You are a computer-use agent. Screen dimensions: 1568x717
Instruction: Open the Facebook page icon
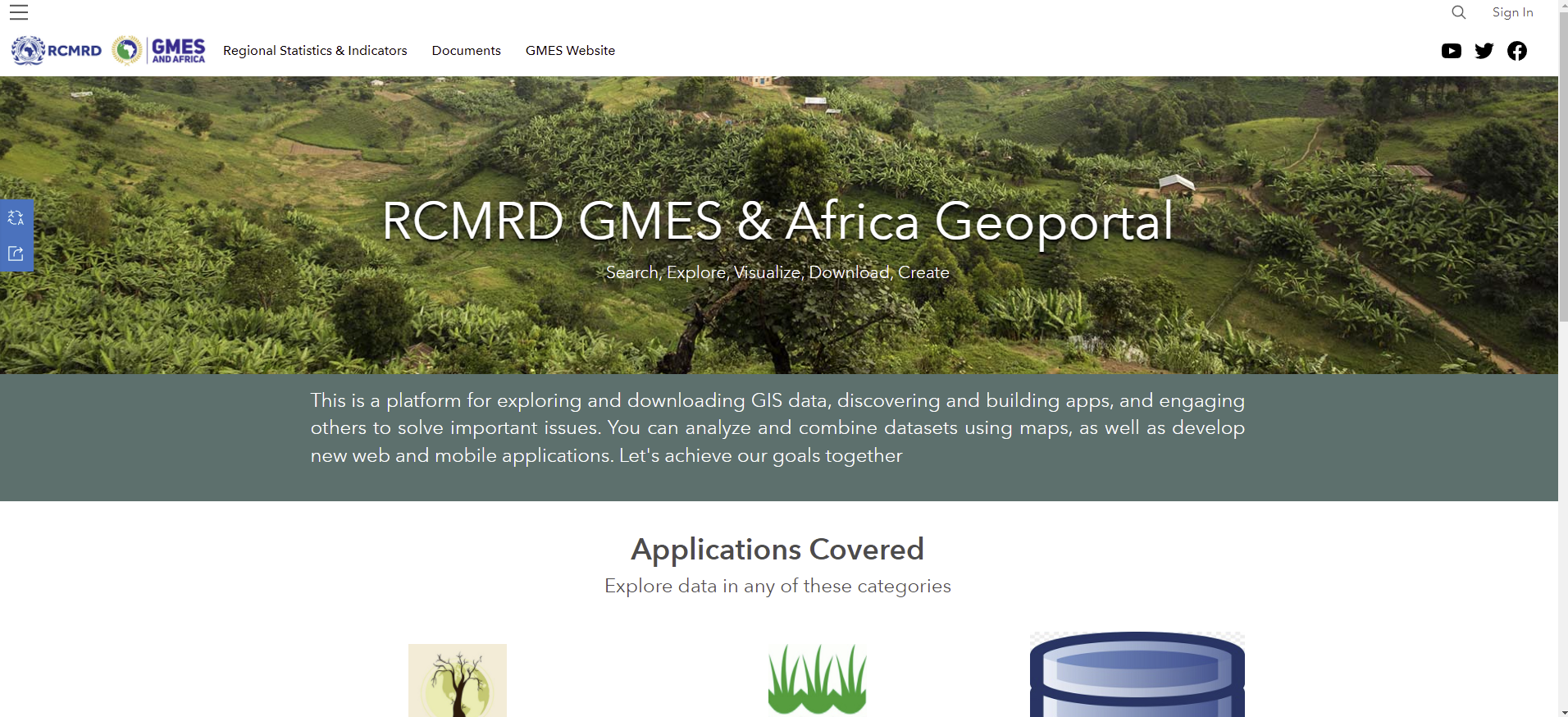(x=1517, y=51)
